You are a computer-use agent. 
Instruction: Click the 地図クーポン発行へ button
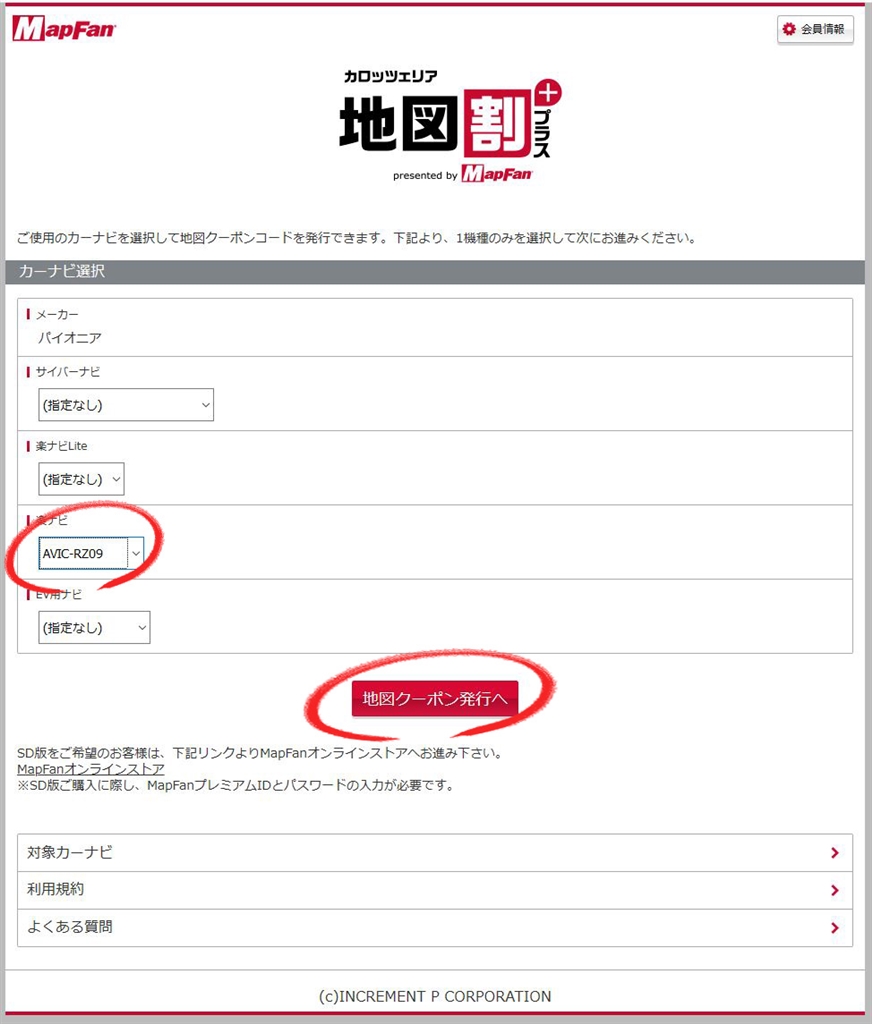tap(435, 699)
